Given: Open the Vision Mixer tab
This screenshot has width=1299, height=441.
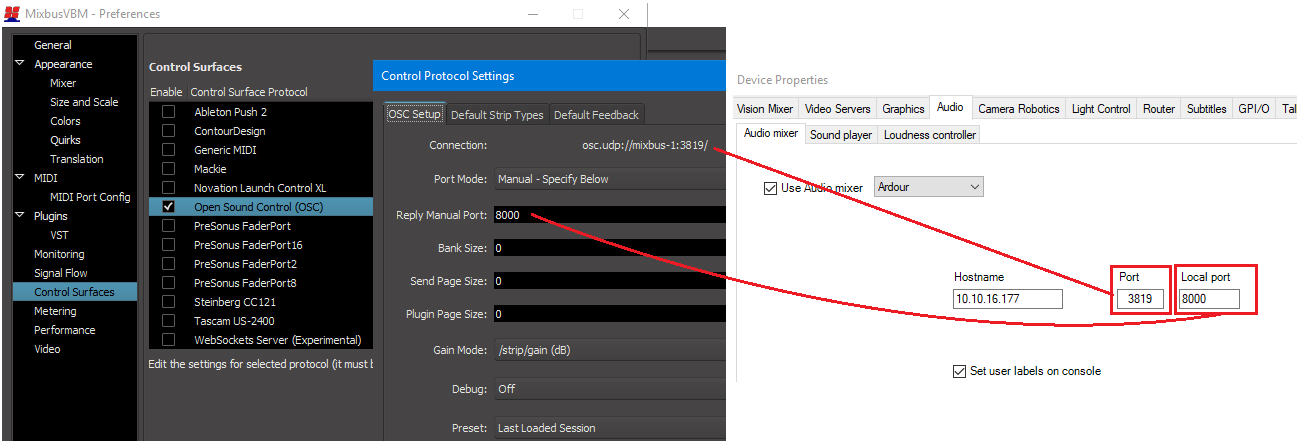Looking at the screenshot, I should tap(765, 109).
